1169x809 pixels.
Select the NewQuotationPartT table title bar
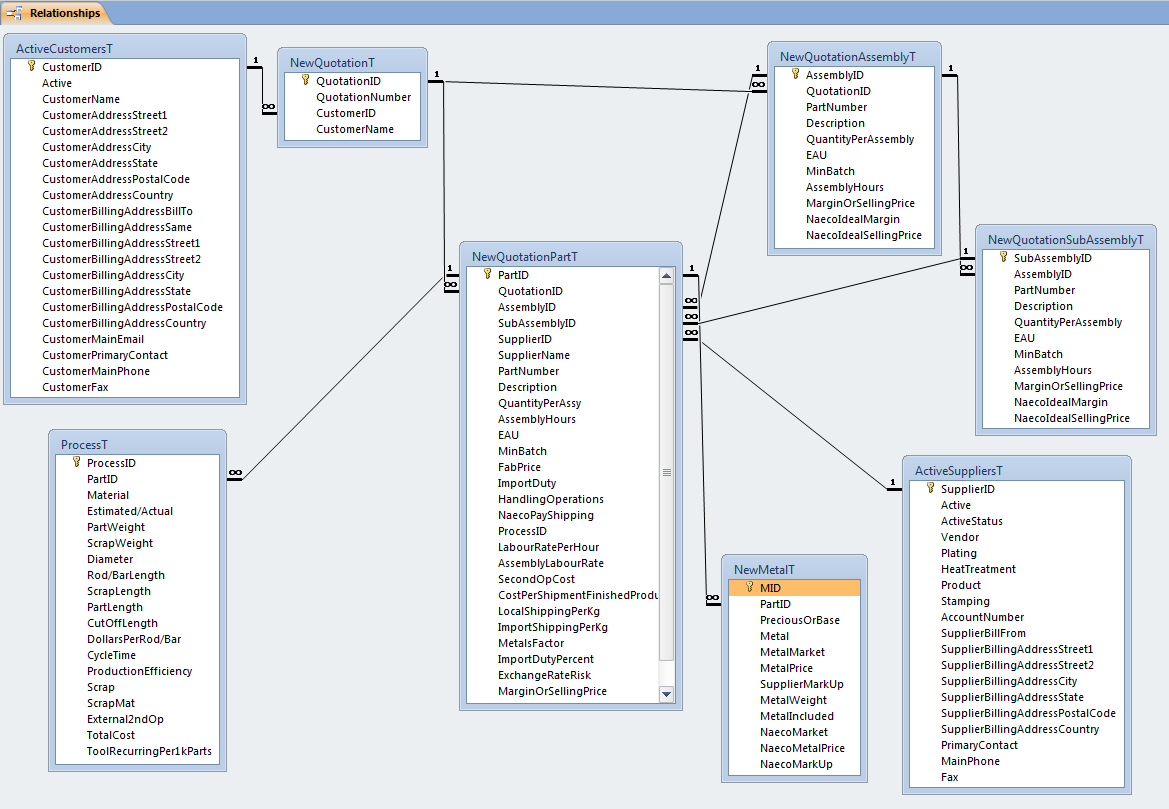[x=571, y=256]
